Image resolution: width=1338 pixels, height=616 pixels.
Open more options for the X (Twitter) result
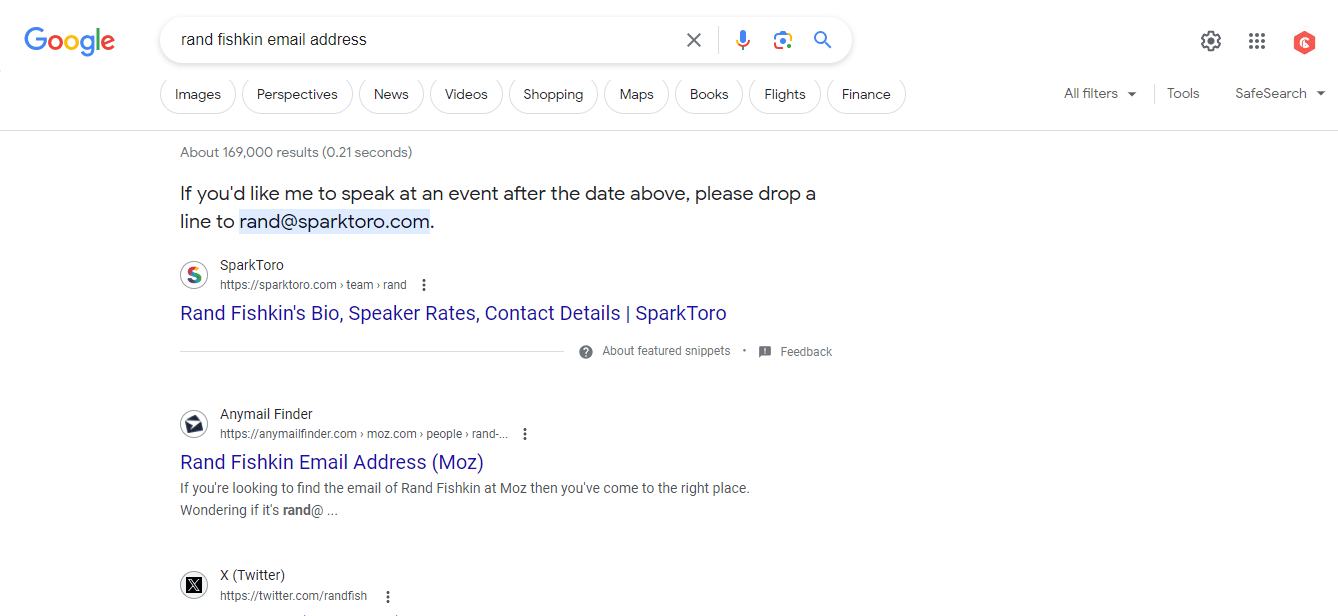coord(388,596)
